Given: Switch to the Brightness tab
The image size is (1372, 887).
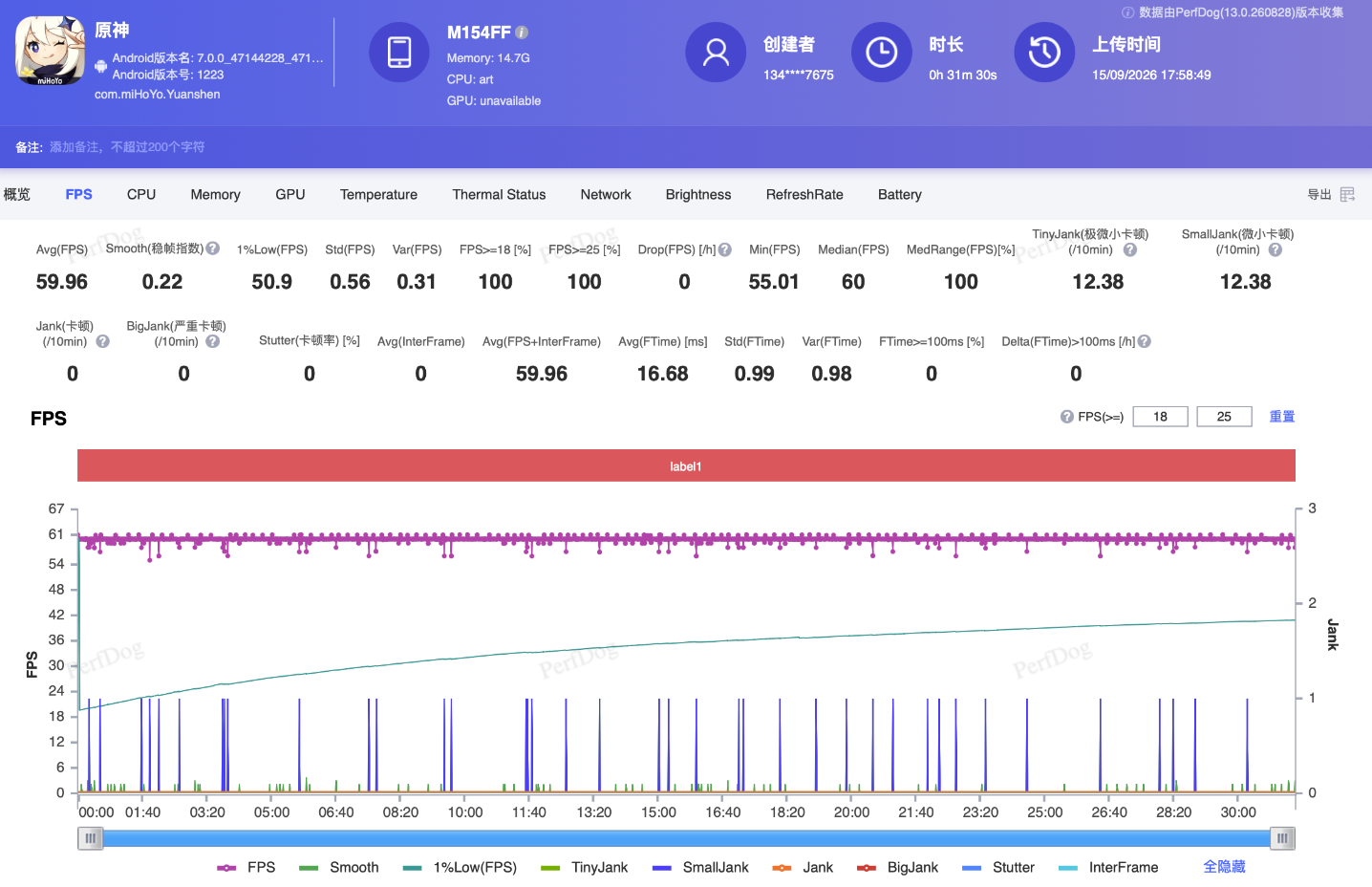Looking at the screenshot, I should 698,194.
